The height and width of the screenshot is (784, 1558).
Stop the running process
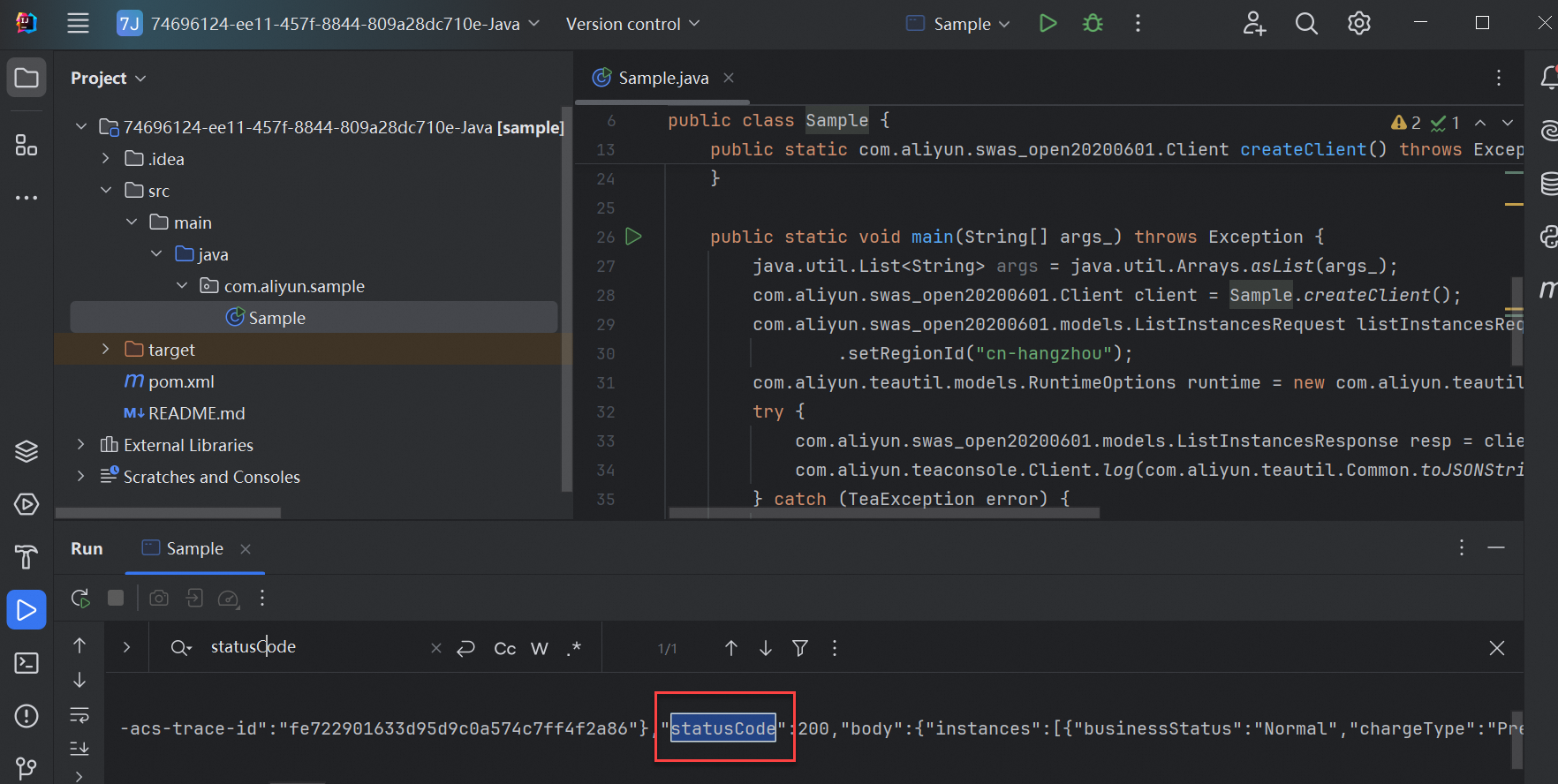pos(116,599)
